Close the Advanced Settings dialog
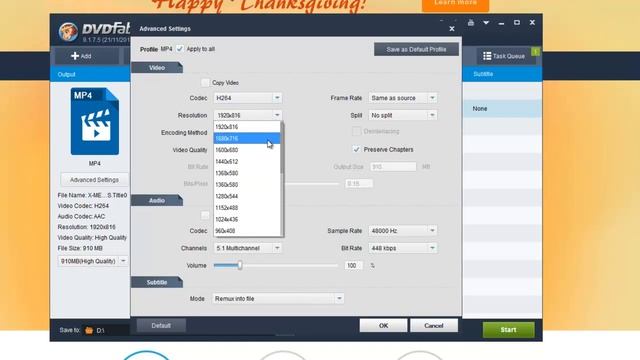The image size is (640, 360). click(452, 29)
